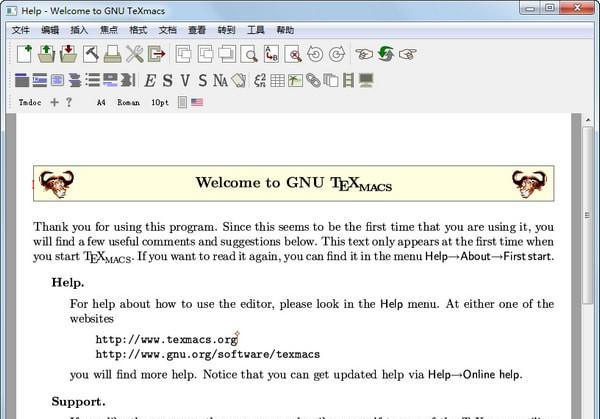600x419 pixels.
Task: Insert an animation with the film strip icon
Action: pyautogui.click(x=348, y=80)
